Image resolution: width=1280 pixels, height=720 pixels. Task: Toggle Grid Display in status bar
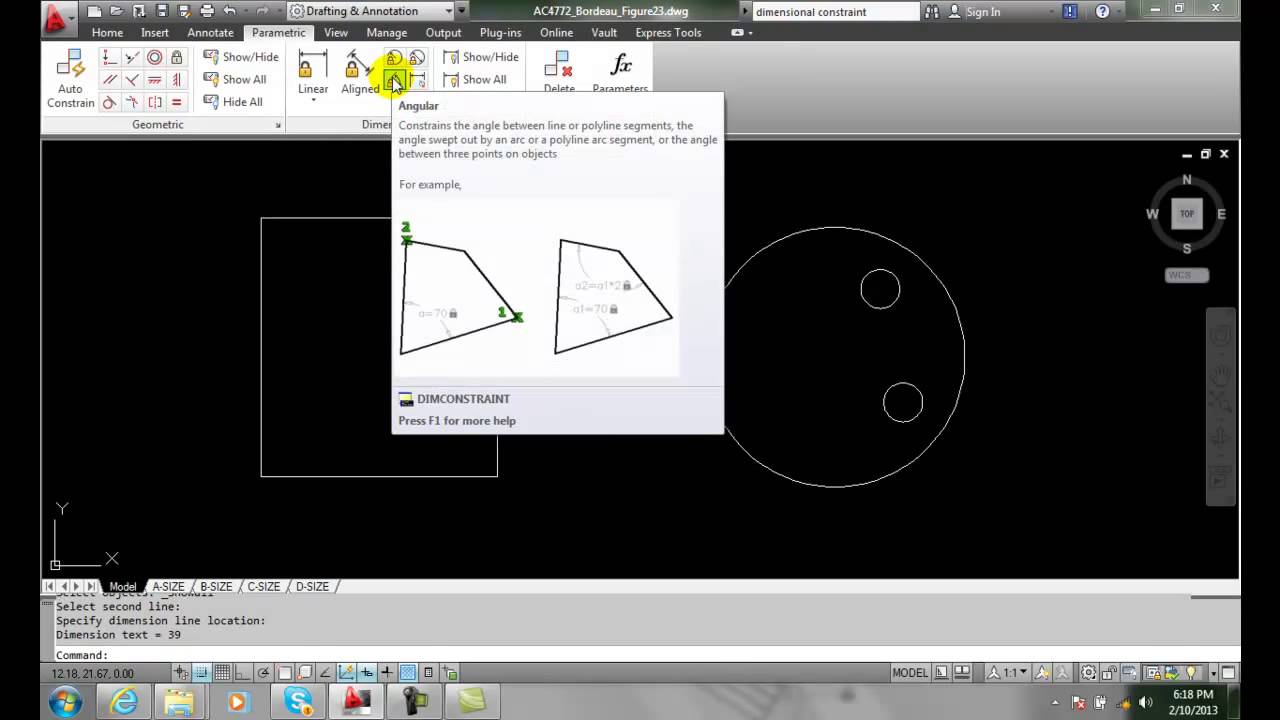(x=222, y=673)
